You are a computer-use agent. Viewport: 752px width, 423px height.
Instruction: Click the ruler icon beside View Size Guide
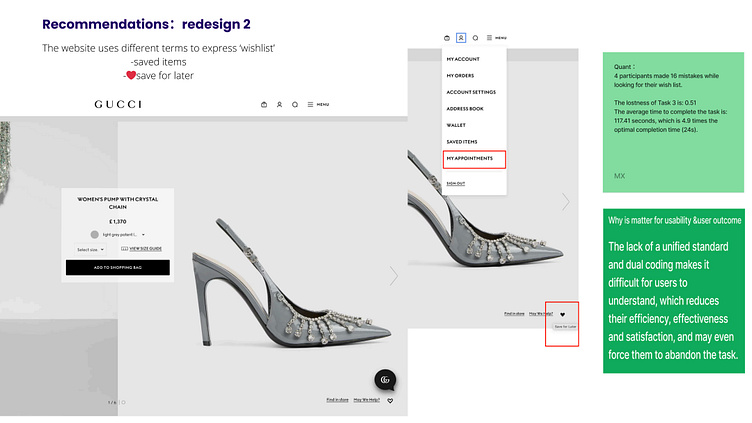(x=124, y=248)
